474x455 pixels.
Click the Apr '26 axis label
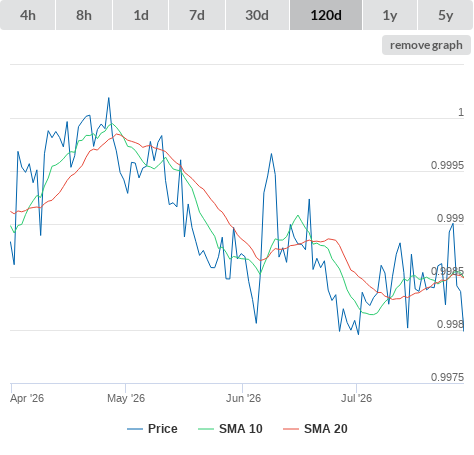27,398
